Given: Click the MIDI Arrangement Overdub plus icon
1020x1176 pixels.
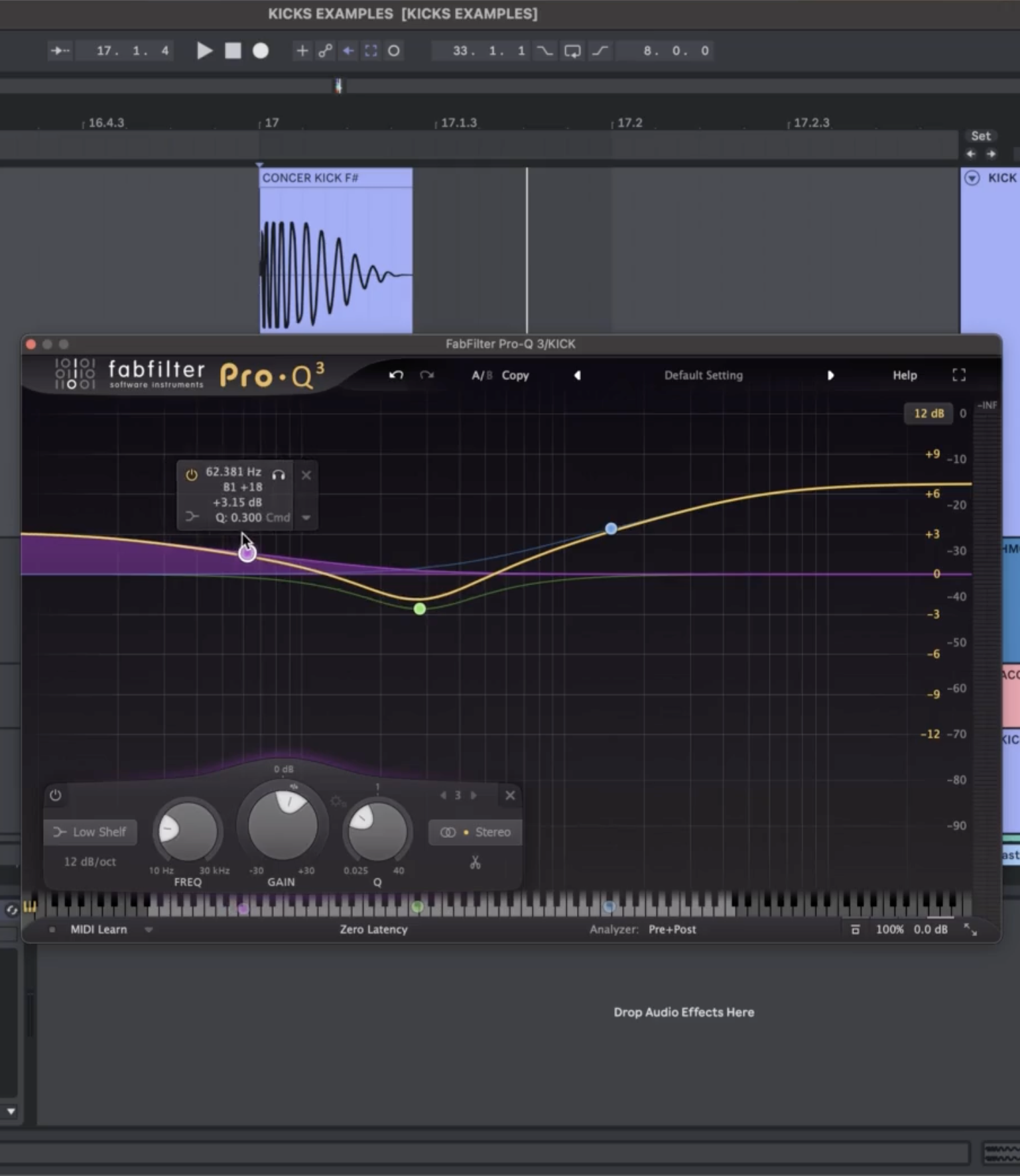Looking at the screenshot, I should [x=302, y=50].
